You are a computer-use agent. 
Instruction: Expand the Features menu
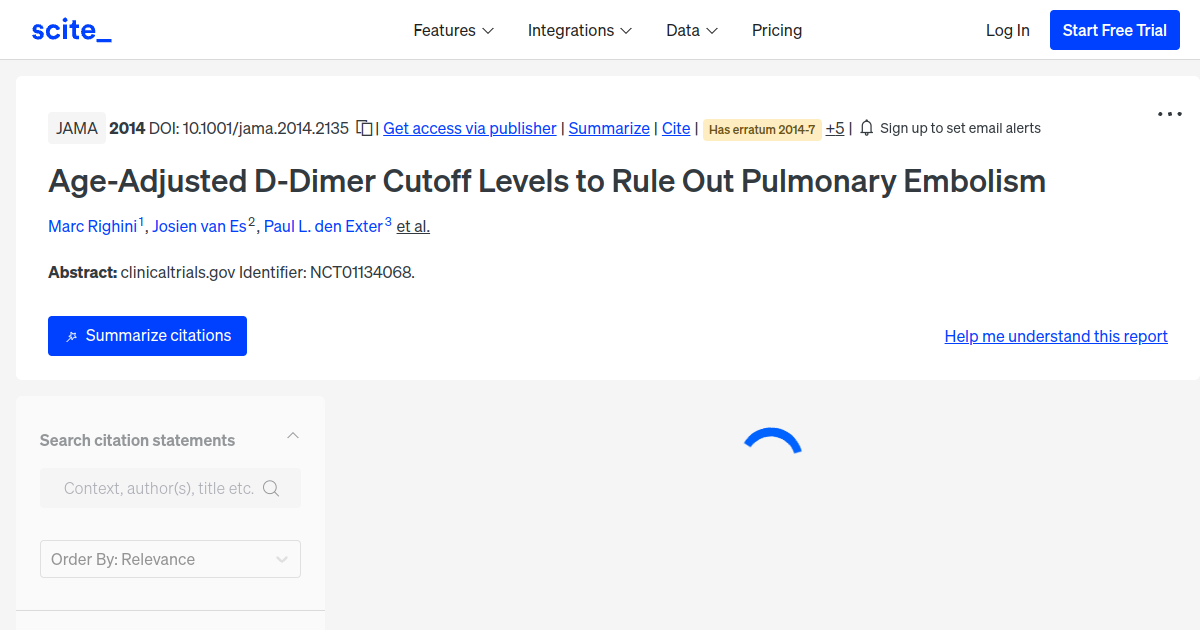click(x=454, y=30)
